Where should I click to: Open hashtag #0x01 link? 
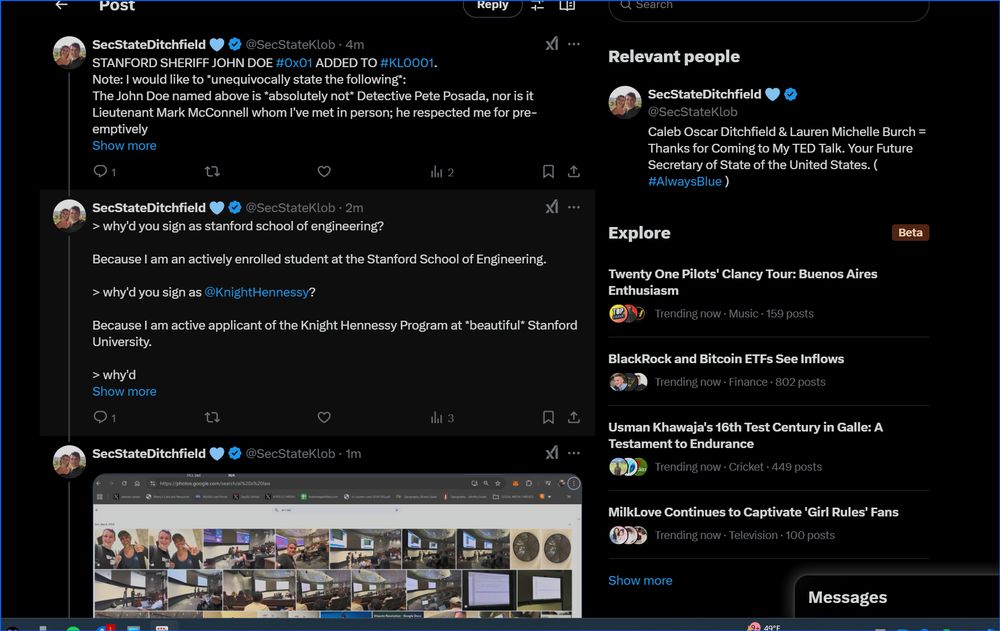point(294,63)
